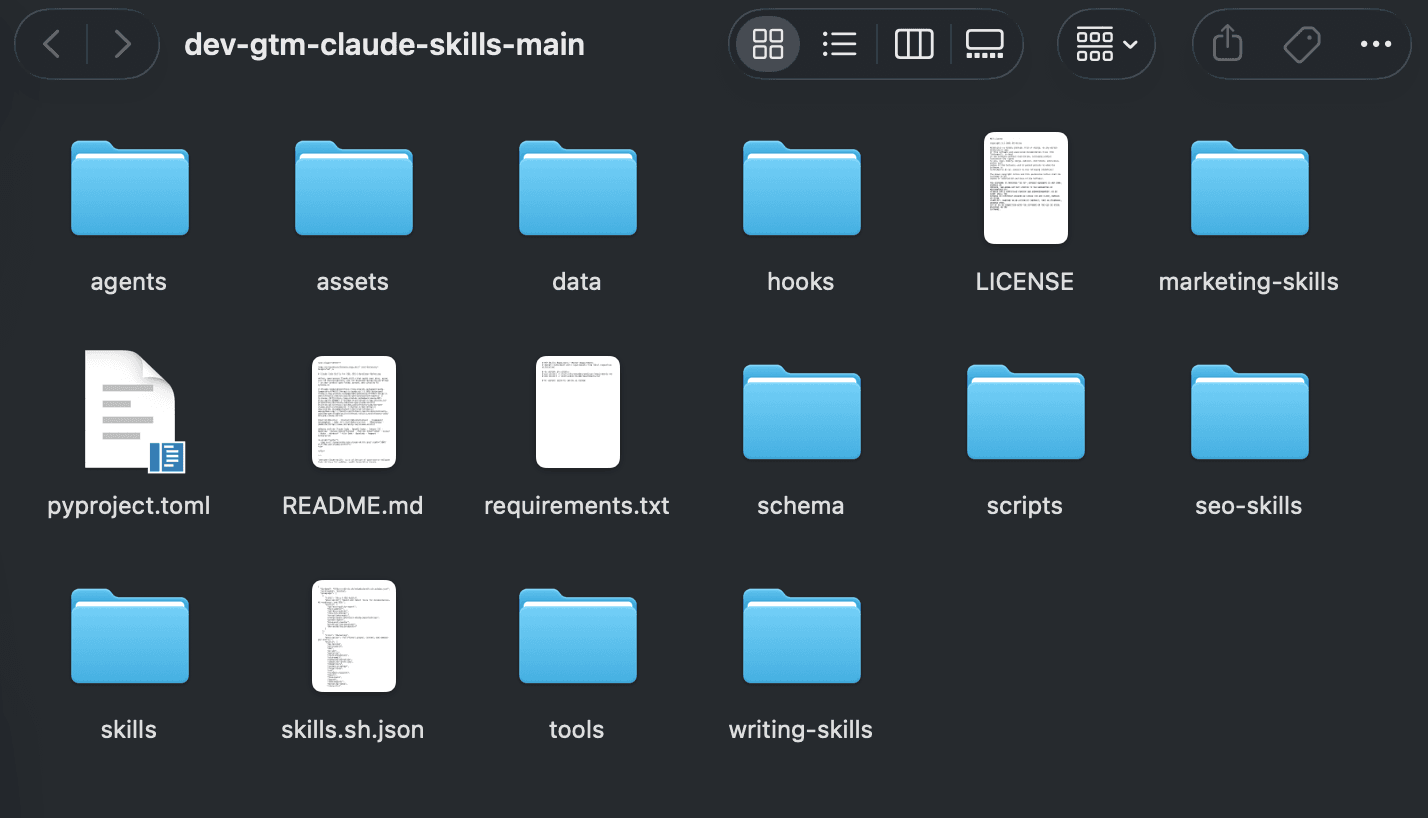Click the 'requirements.txt' file name label
Screen dimensions: 1428x818
[577, 506]
